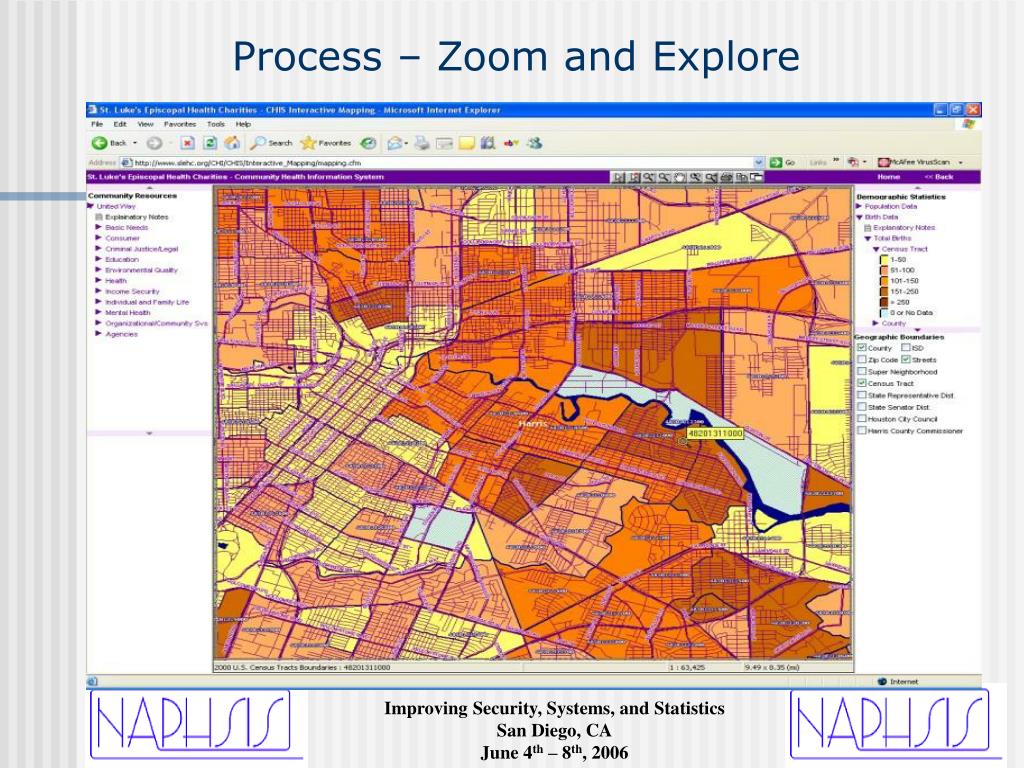Enable the Super Neighborhood checkbox
Viewport: 1024px width, 768px height.
[861, 371]
